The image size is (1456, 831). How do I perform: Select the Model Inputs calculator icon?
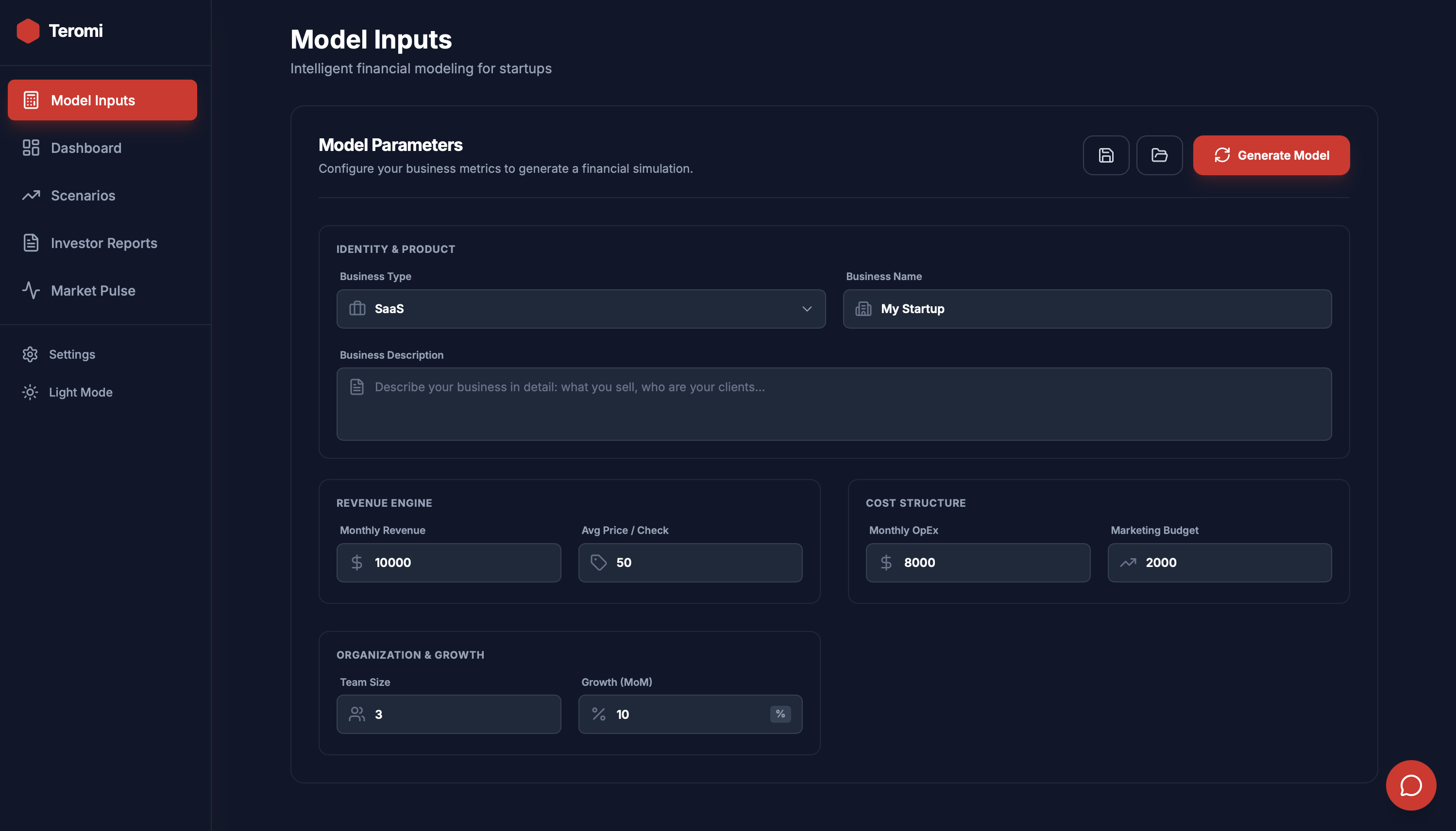coord(30,100)
